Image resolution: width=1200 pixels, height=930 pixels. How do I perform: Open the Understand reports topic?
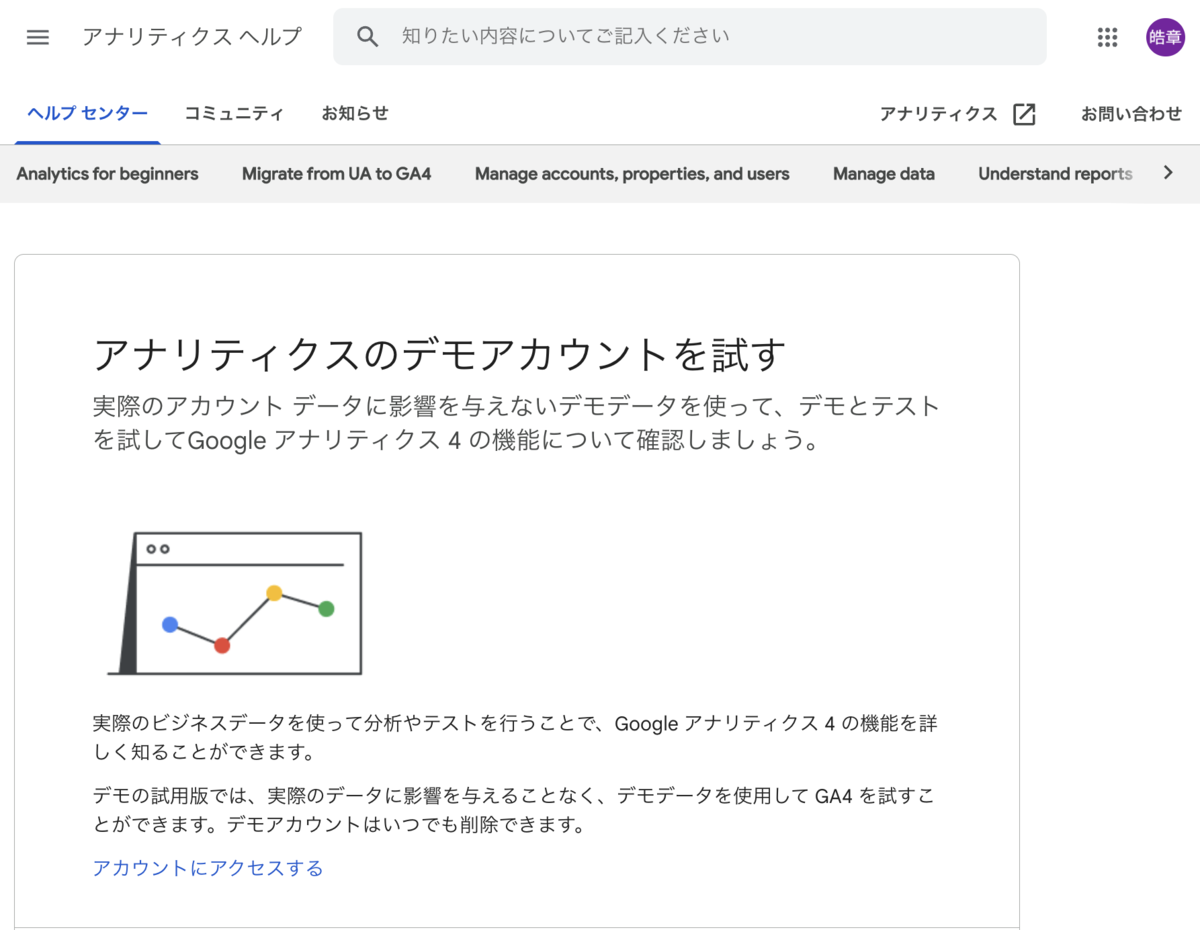point(1055,174)
